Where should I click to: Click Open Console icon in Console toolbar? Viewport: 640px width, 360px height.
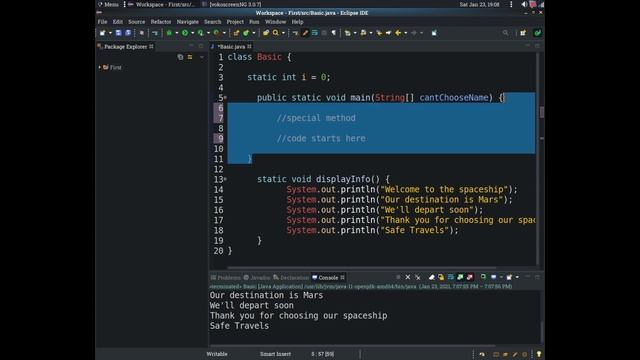[509, 277]
